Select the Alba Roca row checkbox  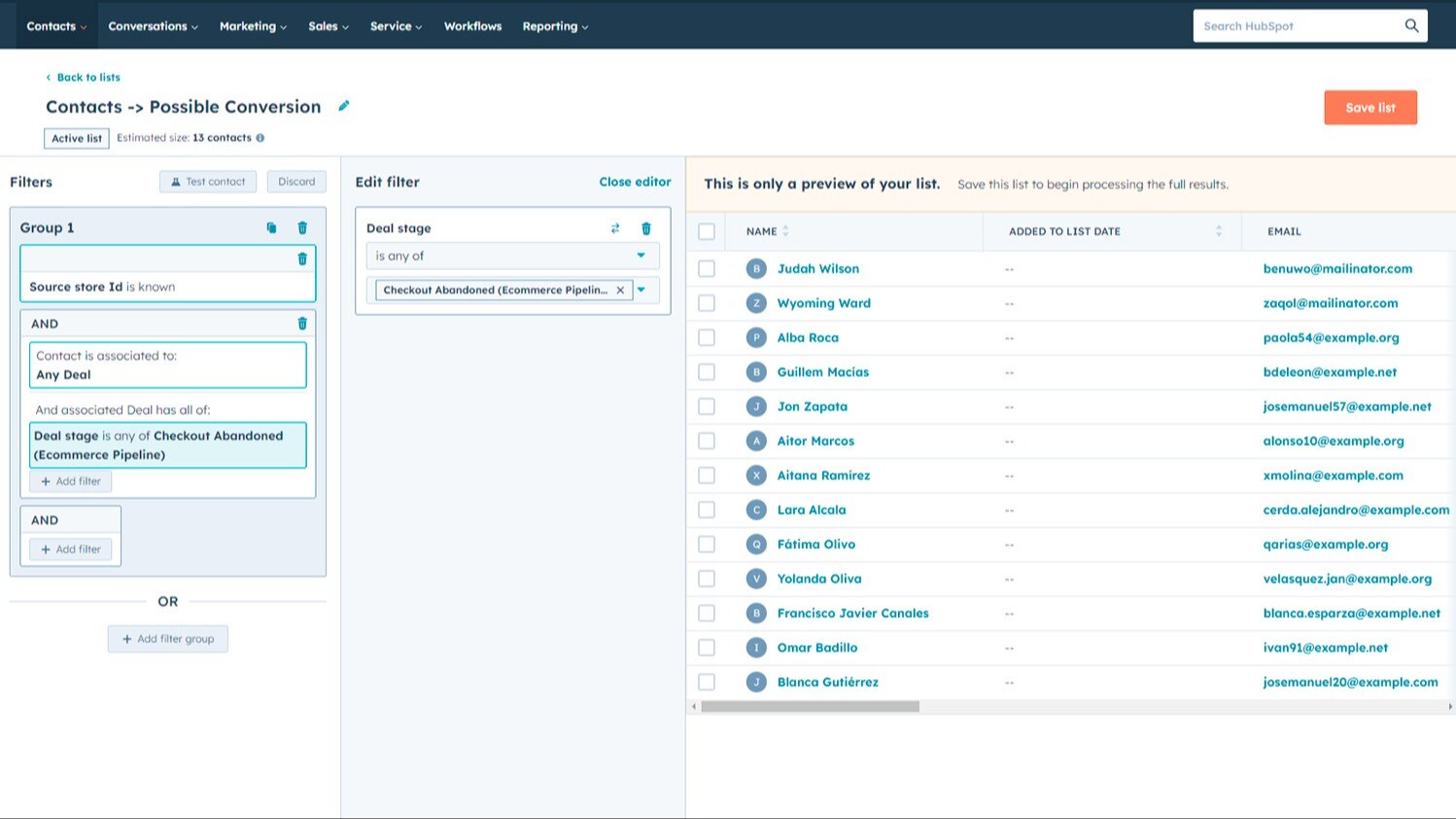pos(707,338)
